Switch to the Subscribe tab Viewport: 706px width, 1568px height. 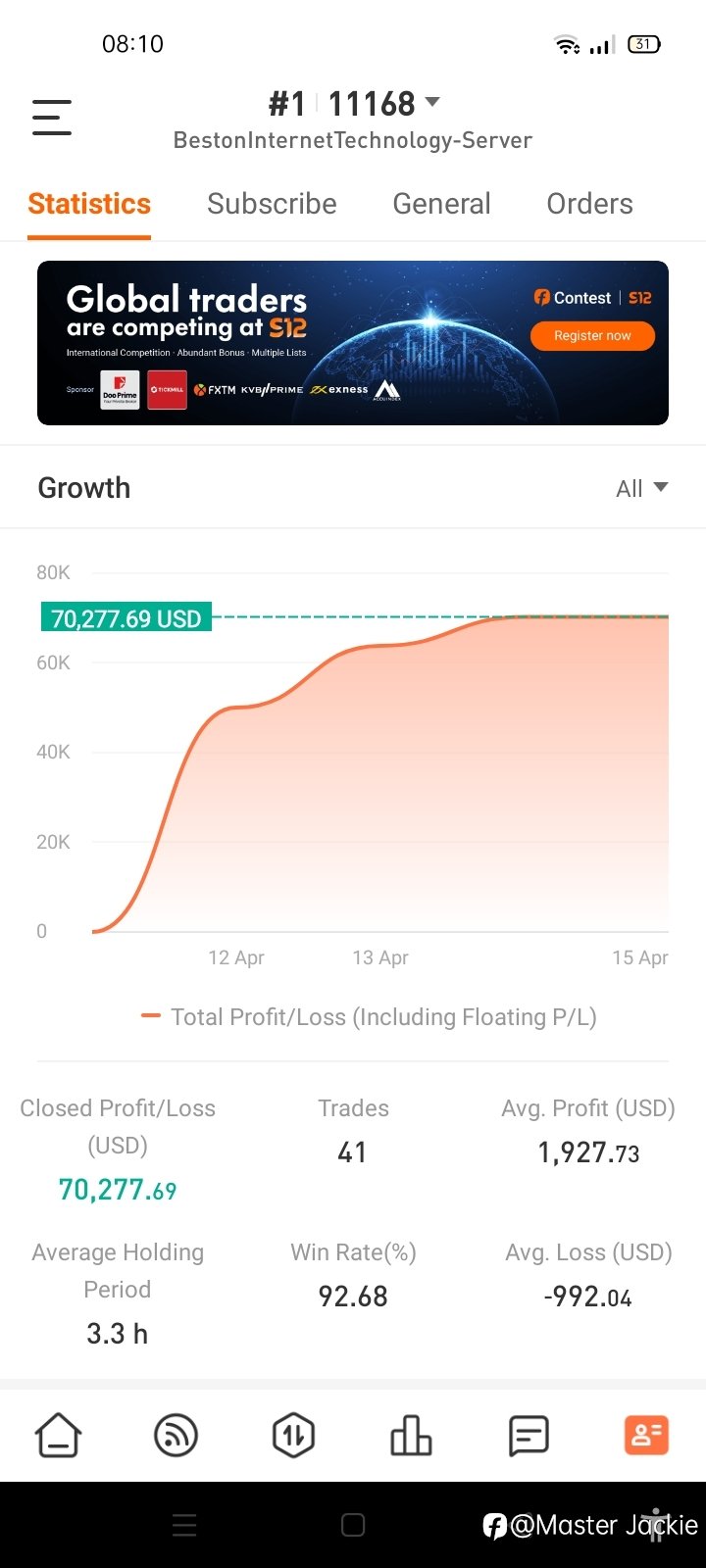click(272, 204)
